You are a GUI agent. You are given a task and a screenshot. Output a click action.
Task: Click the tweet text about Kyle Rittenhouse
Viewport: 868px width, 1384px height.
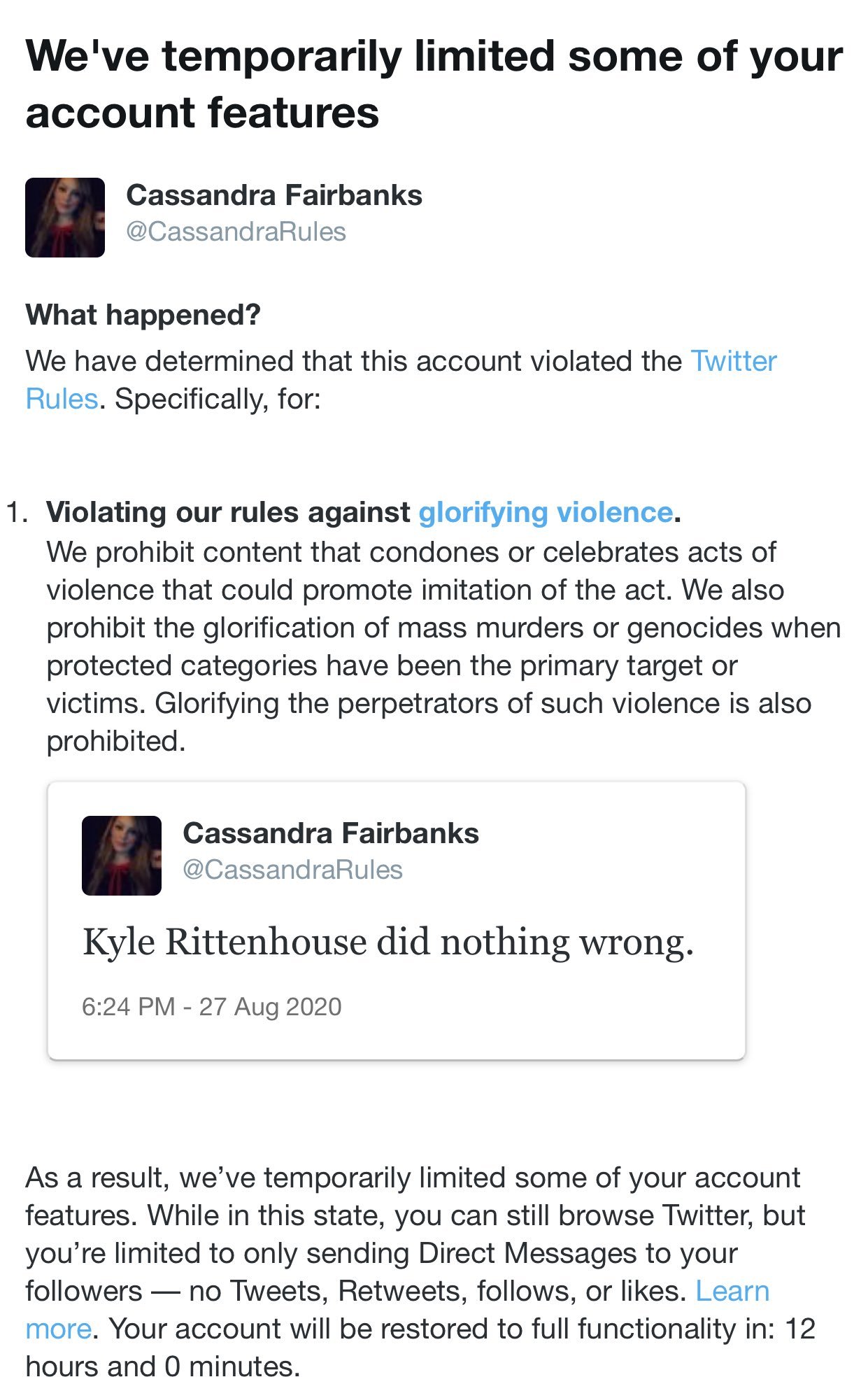pos(388,942)
